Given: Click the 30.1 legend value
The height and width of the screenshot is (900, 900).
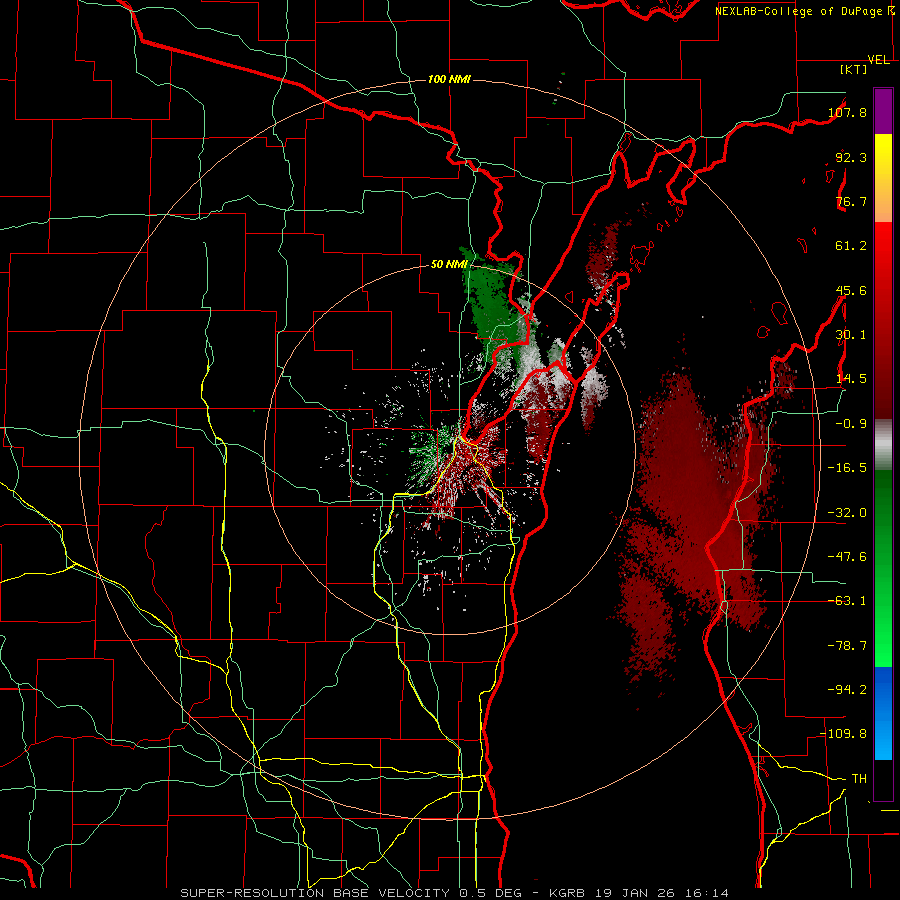Looking at the screenshot, I should click(x=851, y=334).
